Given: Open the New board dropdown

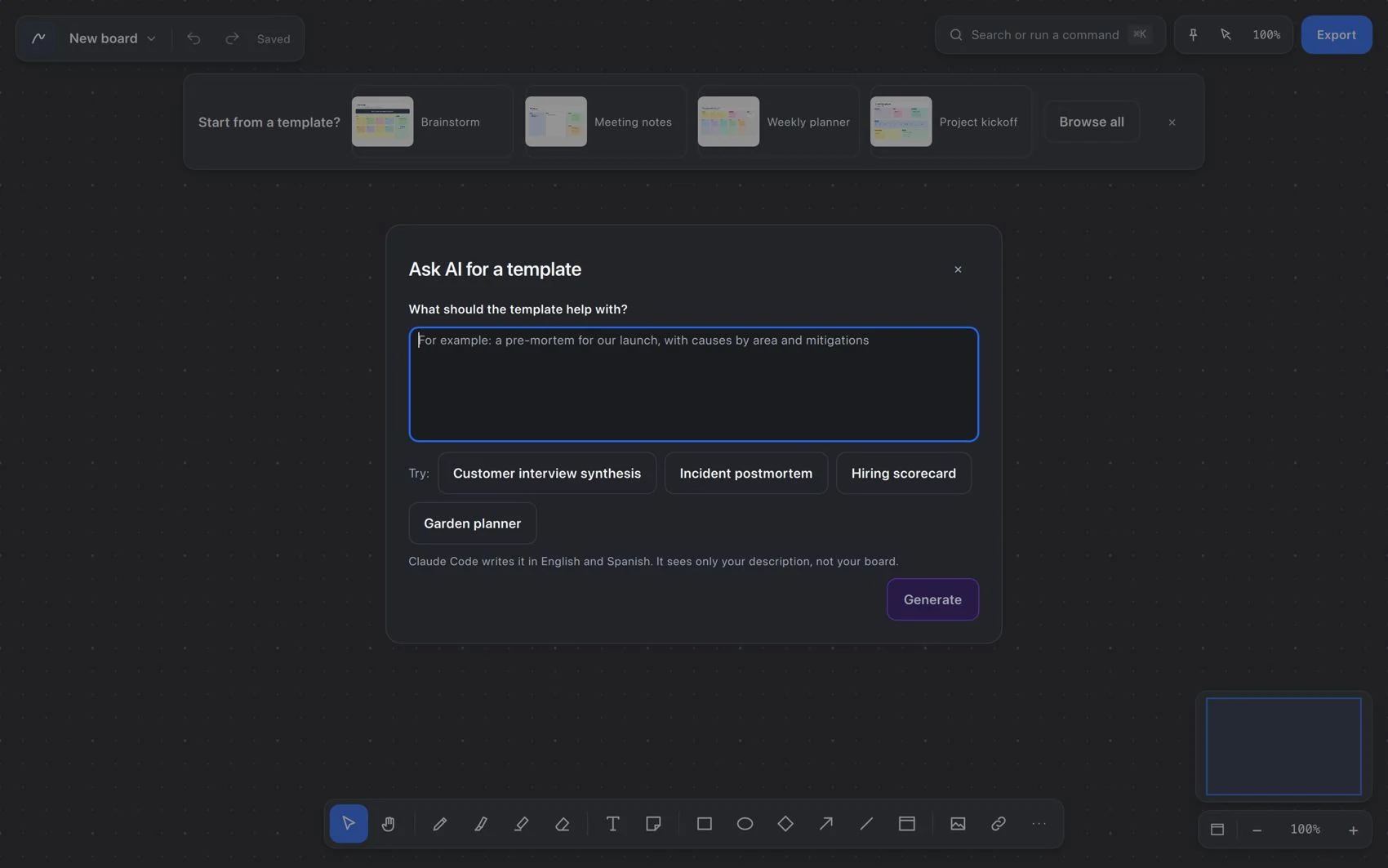Looking at the screenshot, I should [112, 38].
